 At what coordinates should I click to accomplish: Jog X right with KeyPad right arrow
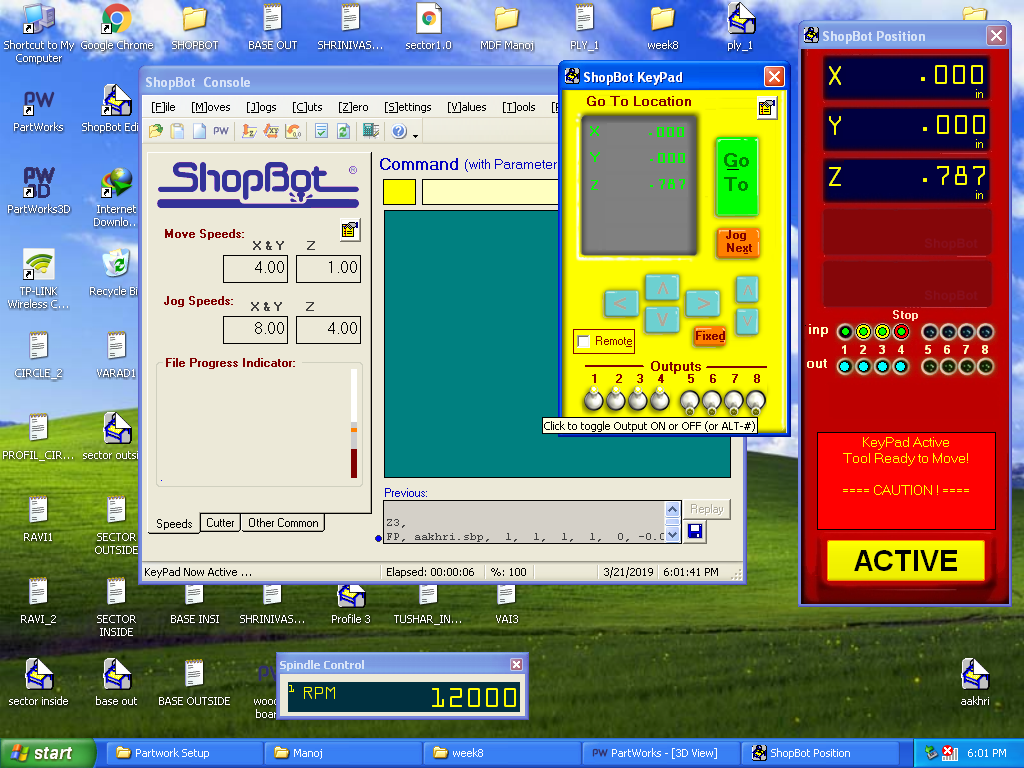click(703, 303)
